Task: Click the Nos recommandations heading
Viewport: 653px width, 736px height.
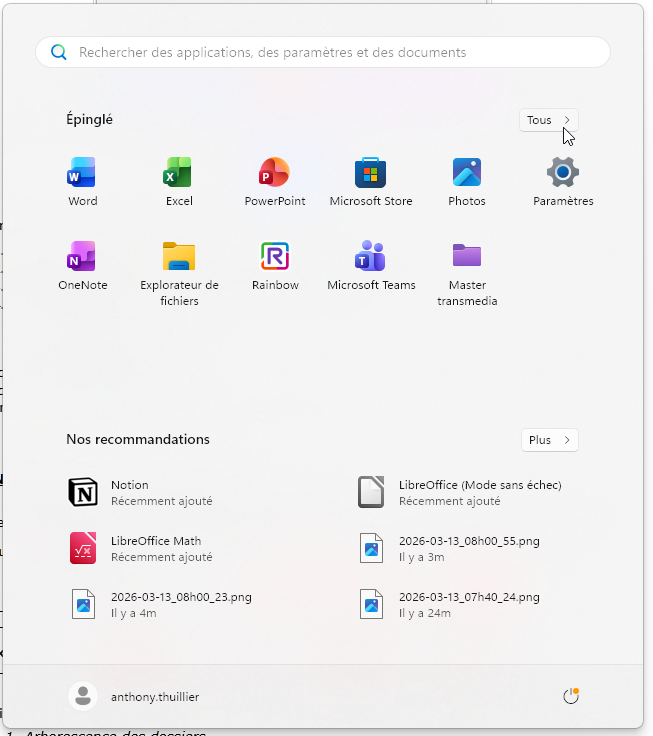Action: (138, 439)
